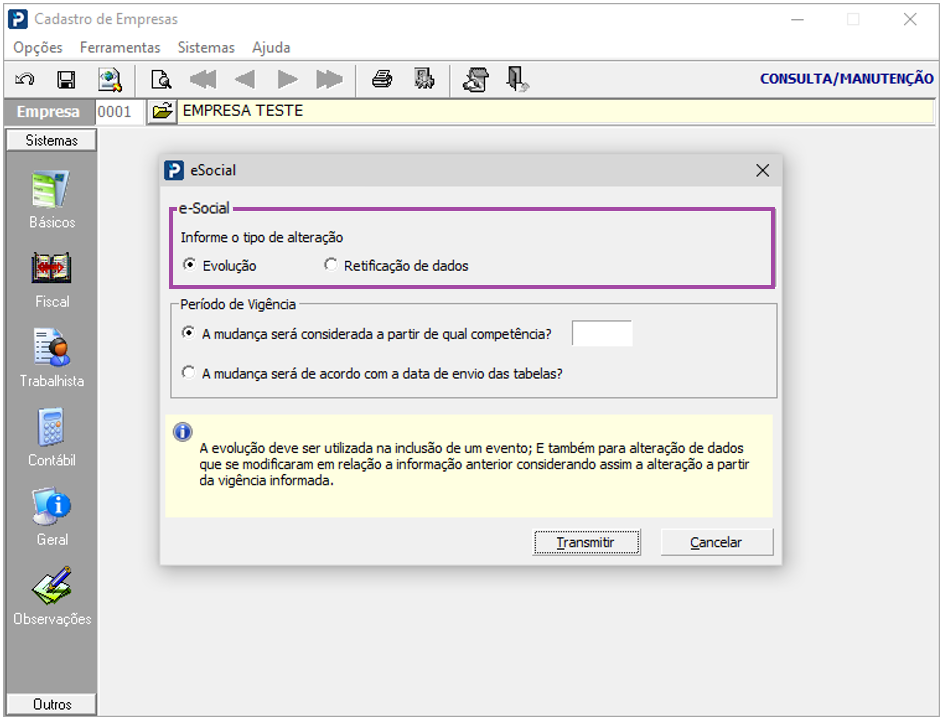The image size is (944, 720).
Task: Open the Fiscal system icon
Action: tap(51, 268)
